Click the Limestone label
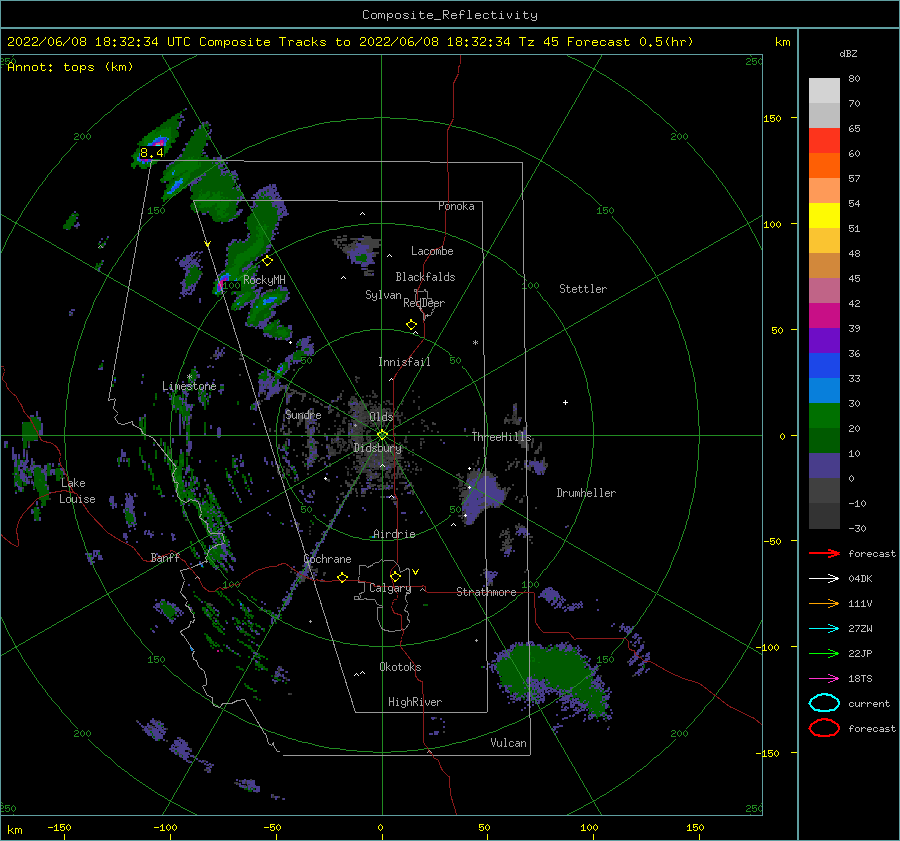 (189, 386)
